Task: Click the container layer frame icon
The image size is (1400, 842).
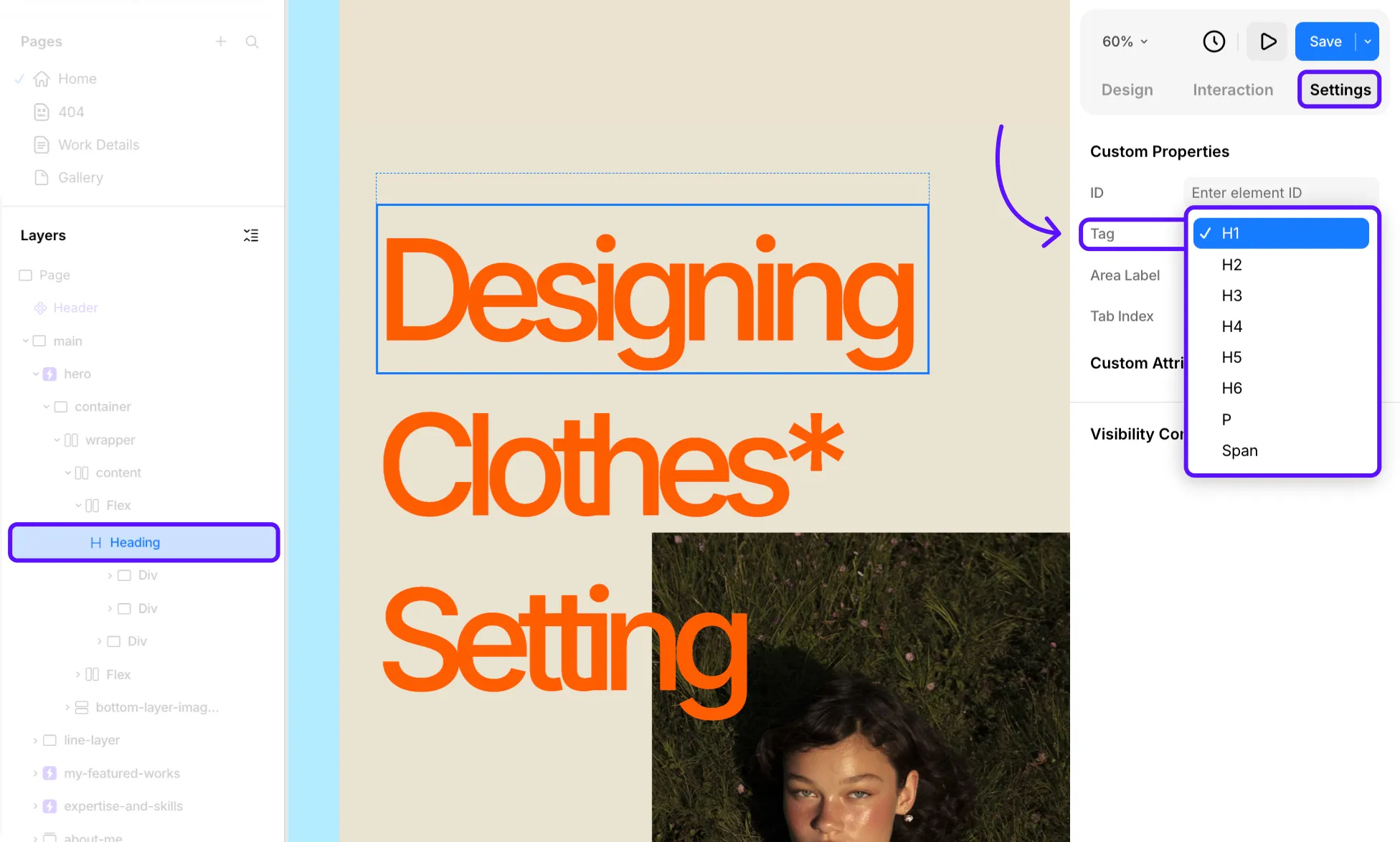Action: [61, 407]
